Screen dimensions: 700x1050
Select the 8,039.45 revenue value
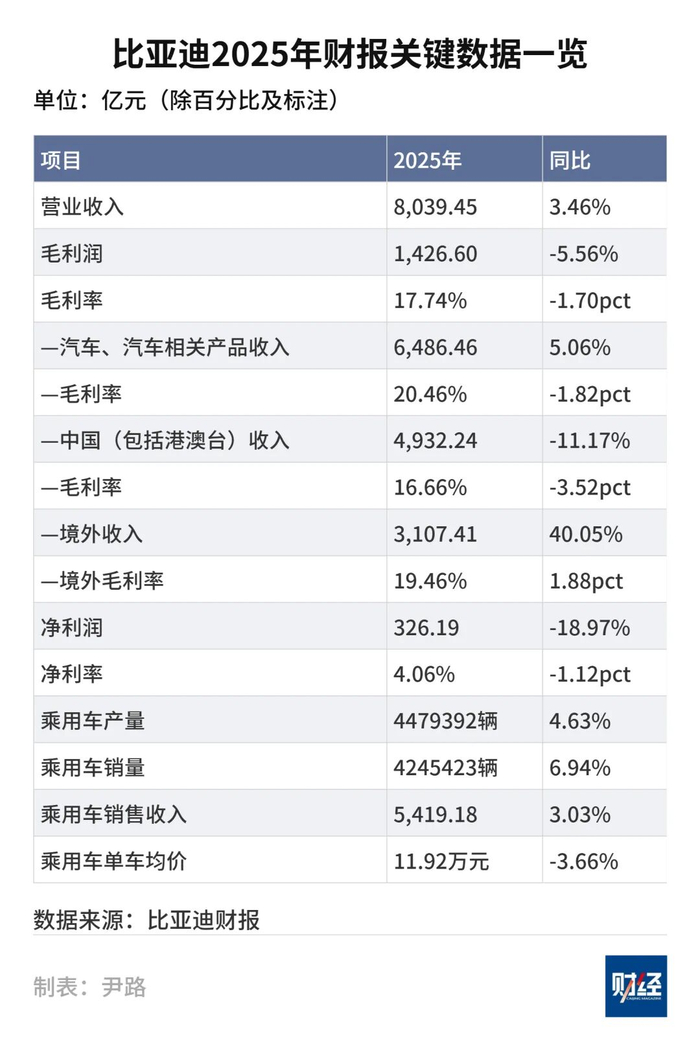pos(435,207)
